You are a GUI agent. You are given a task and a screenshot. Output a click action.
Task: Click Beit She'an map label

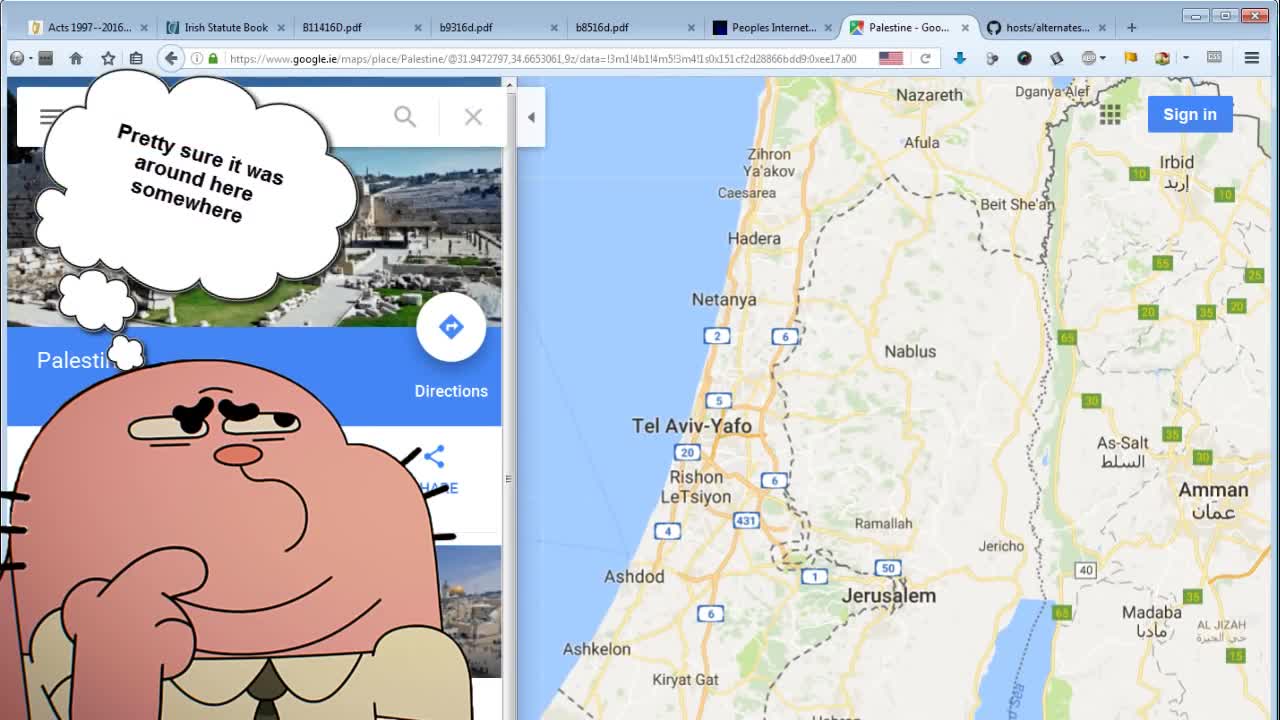1017,204
